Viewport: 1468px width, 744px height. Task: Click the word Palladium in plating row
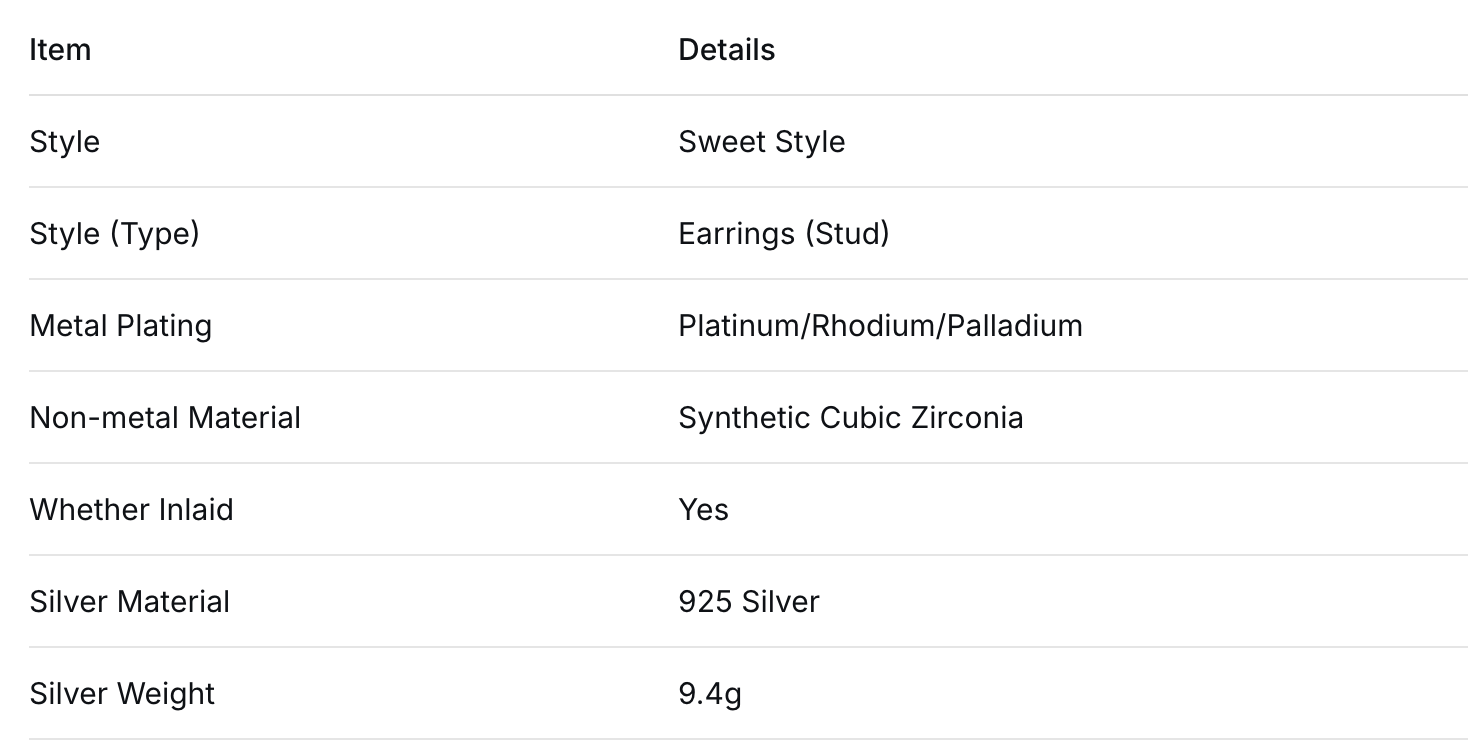(1014, 325)
